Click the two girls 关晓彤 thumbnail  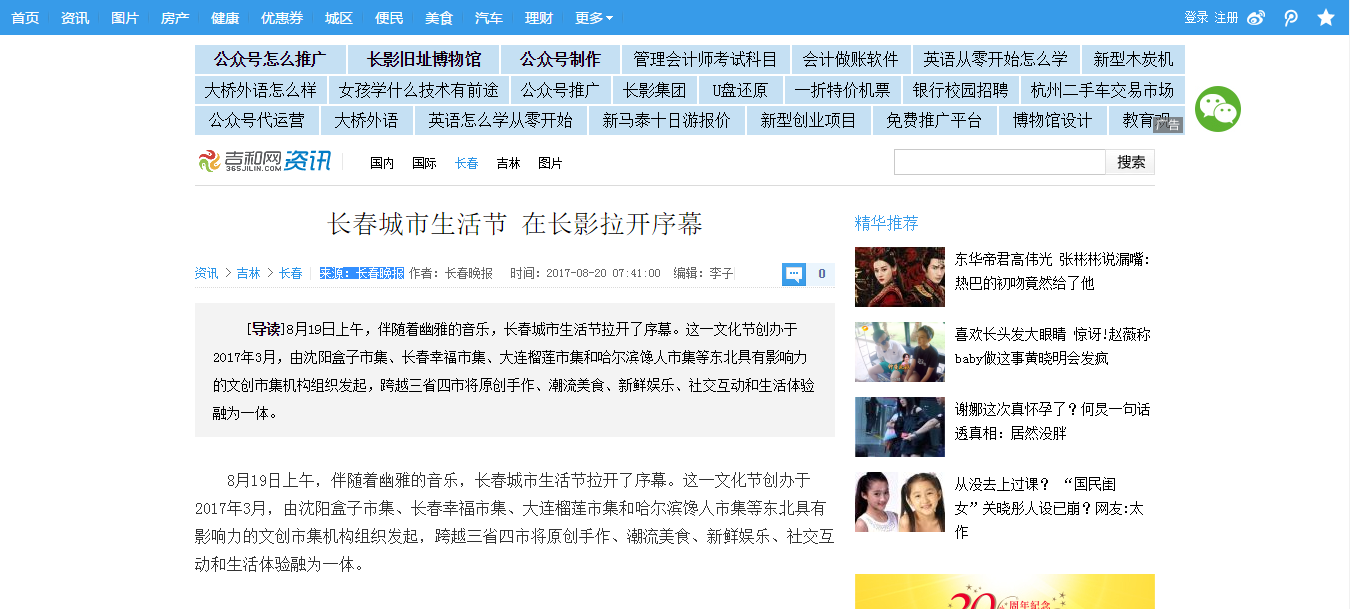pos(900,502)
